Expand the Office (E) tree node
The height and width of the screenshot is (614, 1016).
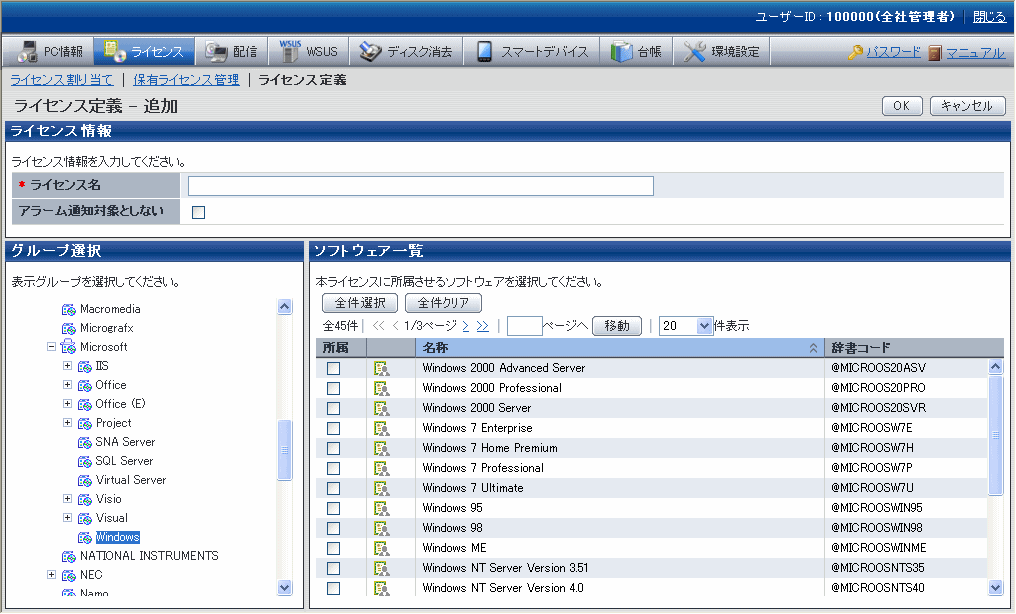[67, 404]
